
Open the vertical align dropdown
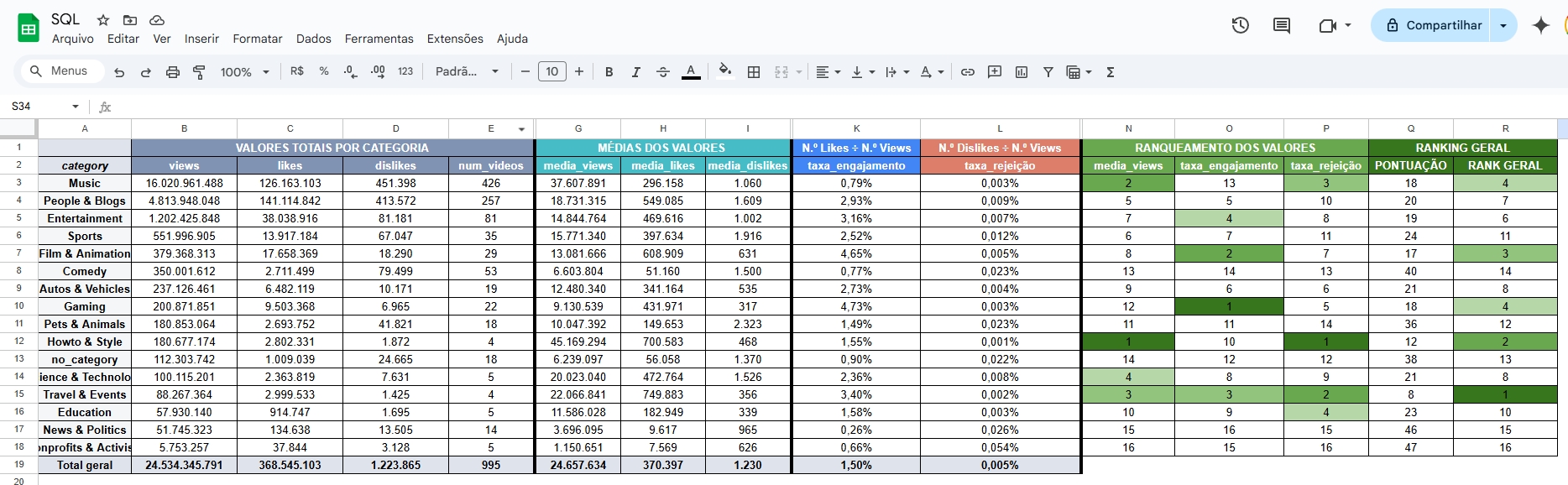pos(863,72)
